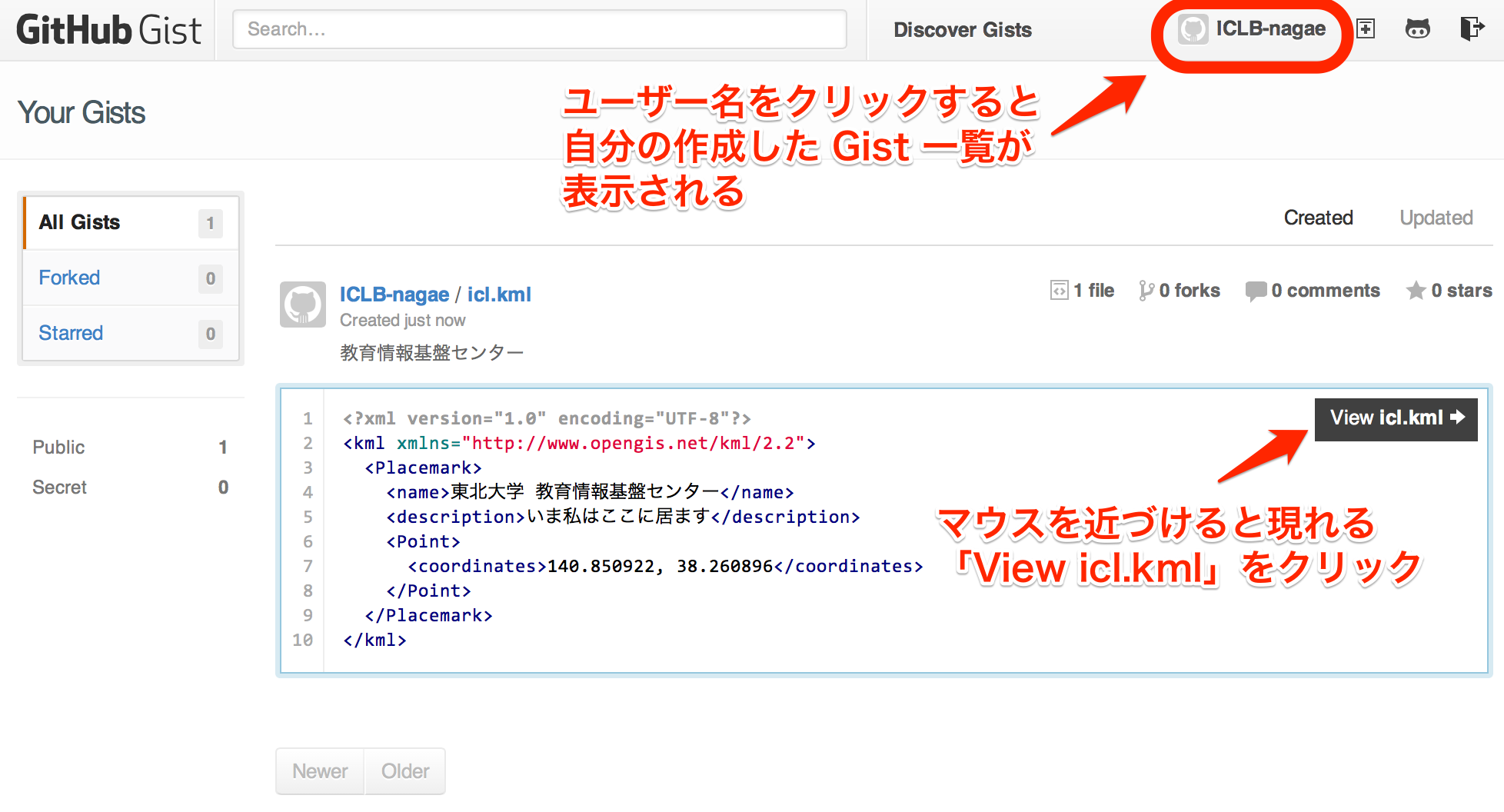Open the gist owner avatar thumbnail

[x=303, y=304]
